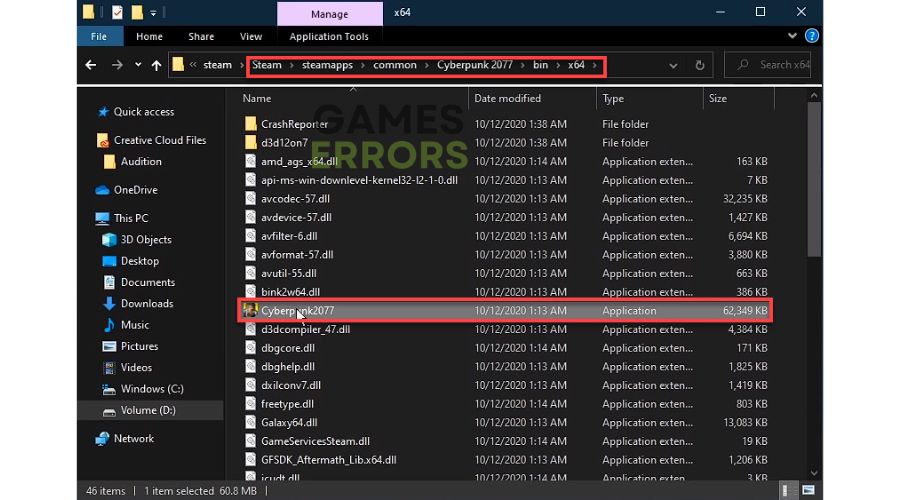Go forward using the forward arrow

[117, 65]
